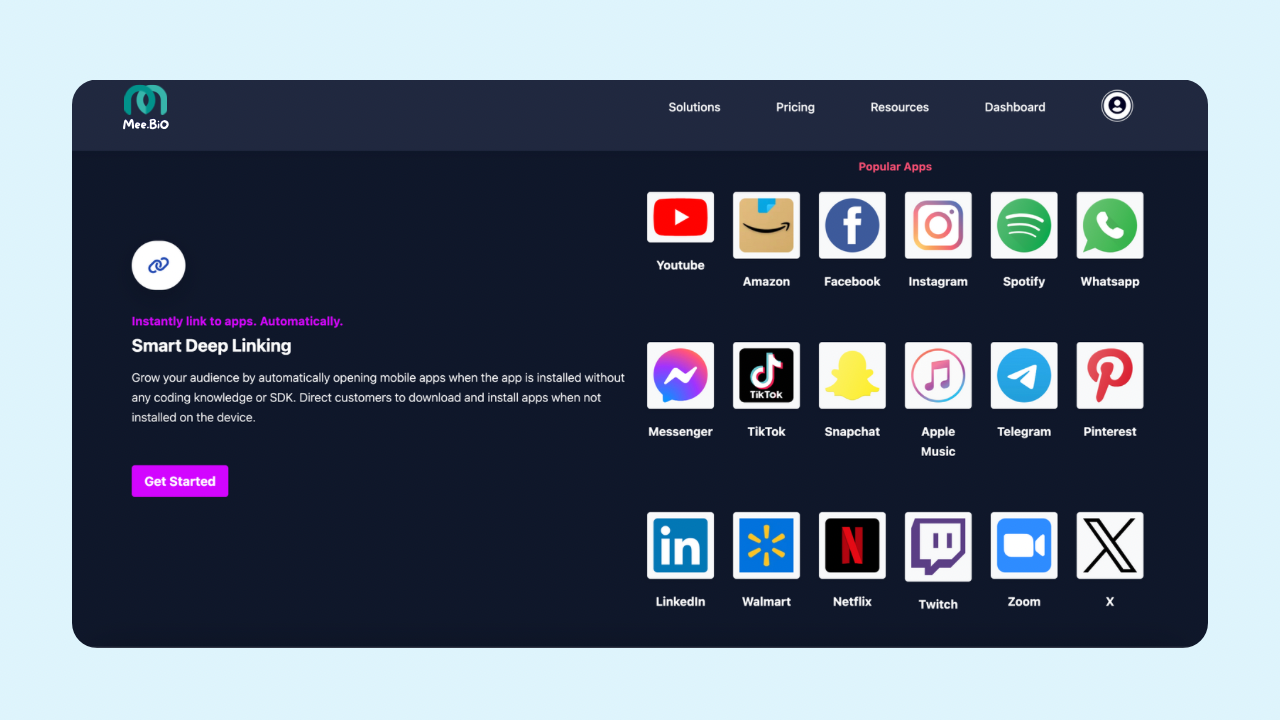Click the X label text
1280x720 pixels.
coord(1110,602)
